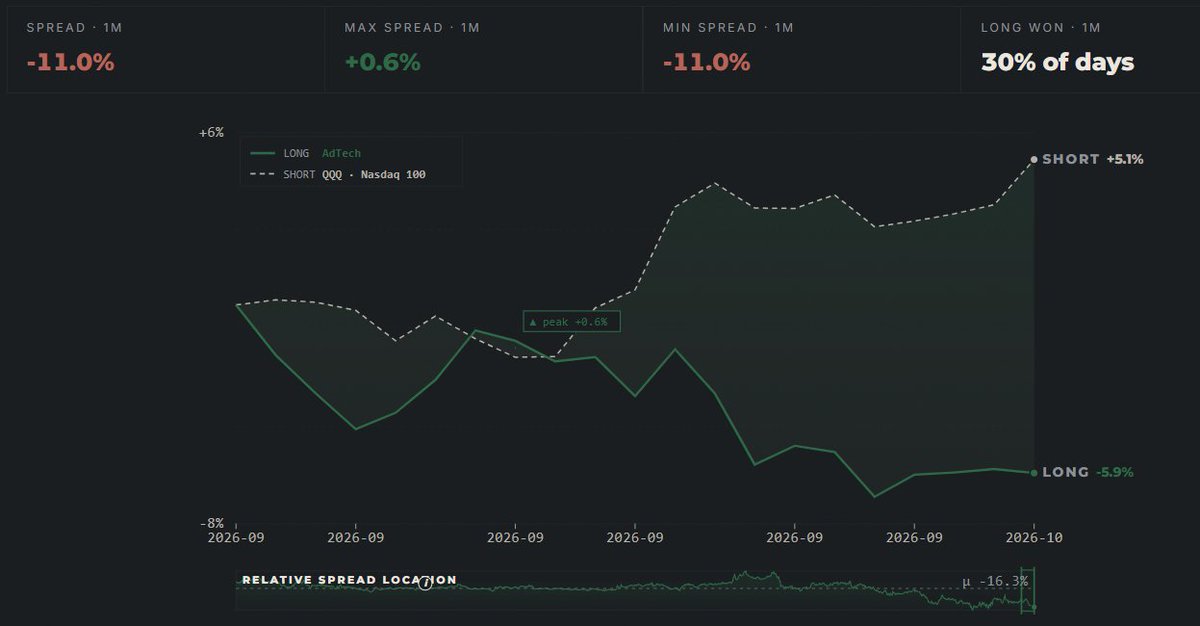Click the SHORT series end point dot
The image size is (1200, 626).
click(1034, 159)
